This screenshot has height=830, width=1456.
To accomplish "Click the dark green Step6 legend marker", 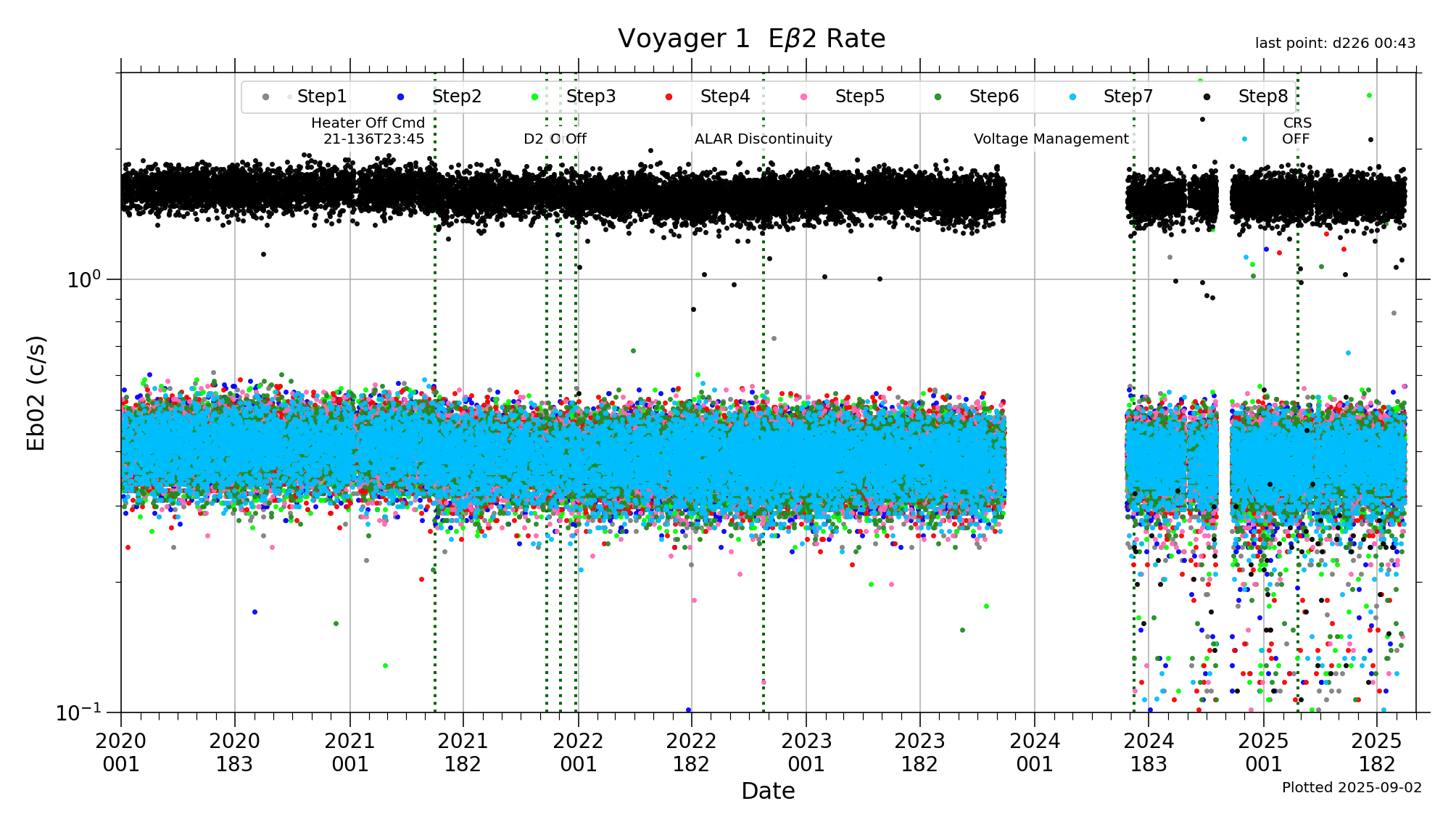I will (938, 97).
